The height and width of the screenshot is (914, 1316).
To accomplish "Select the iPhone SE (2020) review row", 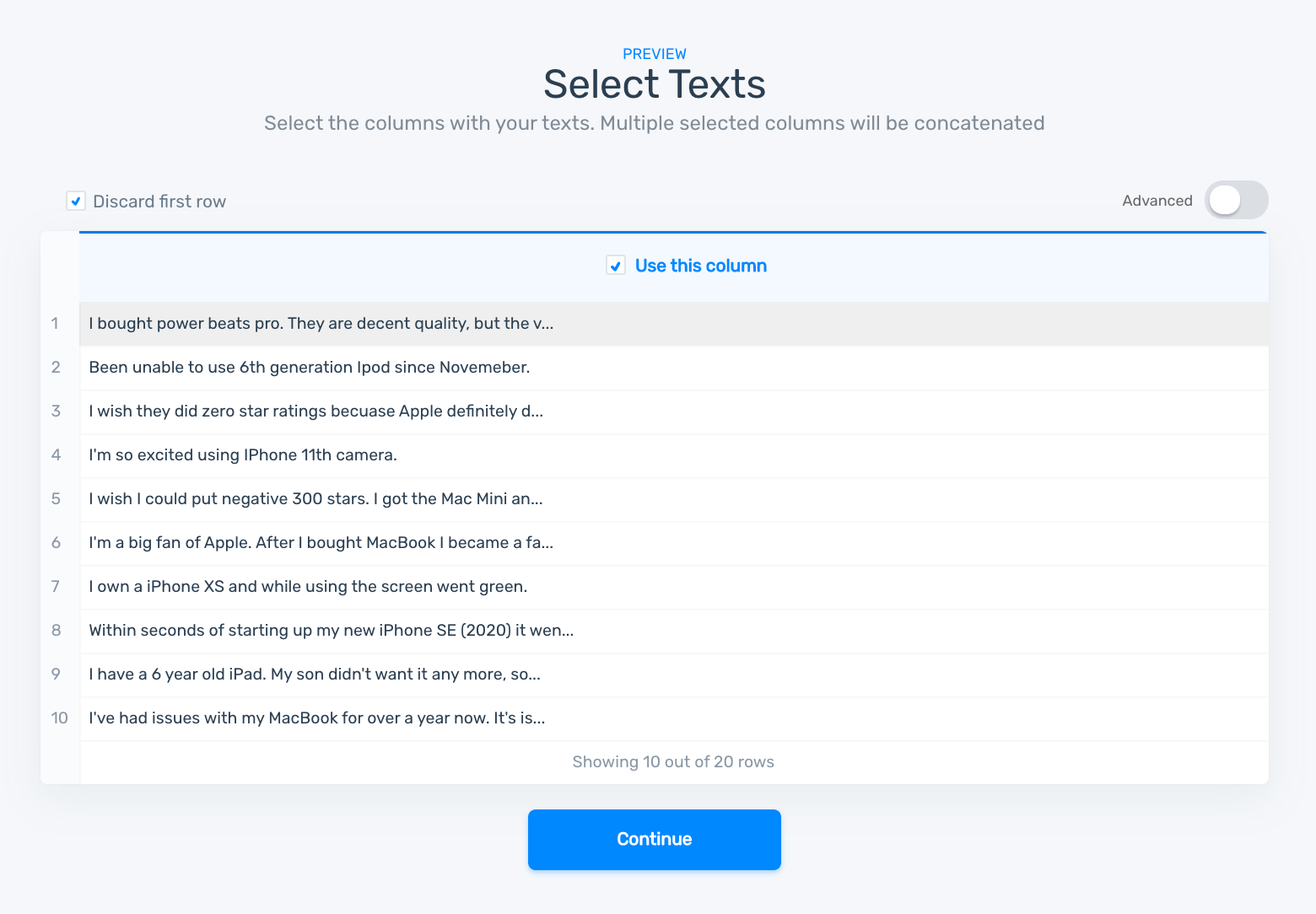I will coord(332,631).
